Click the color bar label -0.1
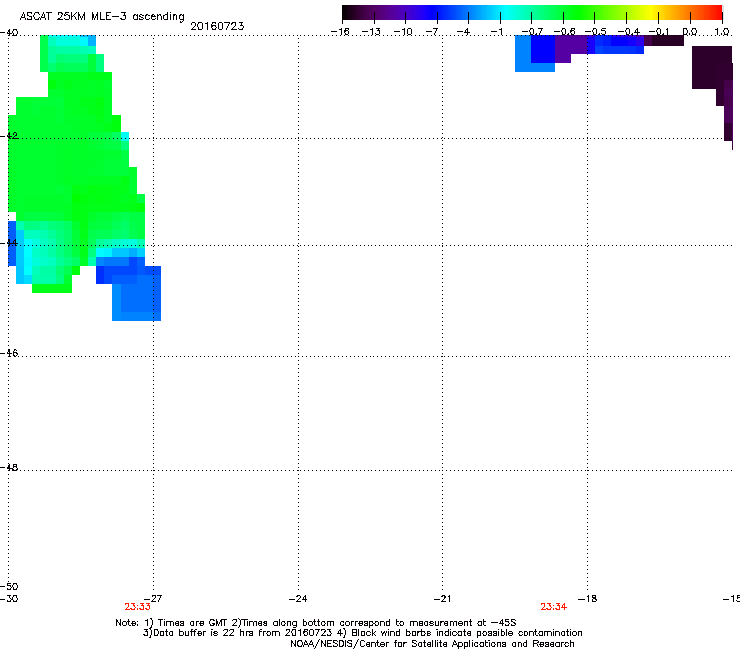Image resolution: width=740 pixels, height=650 pixels. (x=659, y=32)
